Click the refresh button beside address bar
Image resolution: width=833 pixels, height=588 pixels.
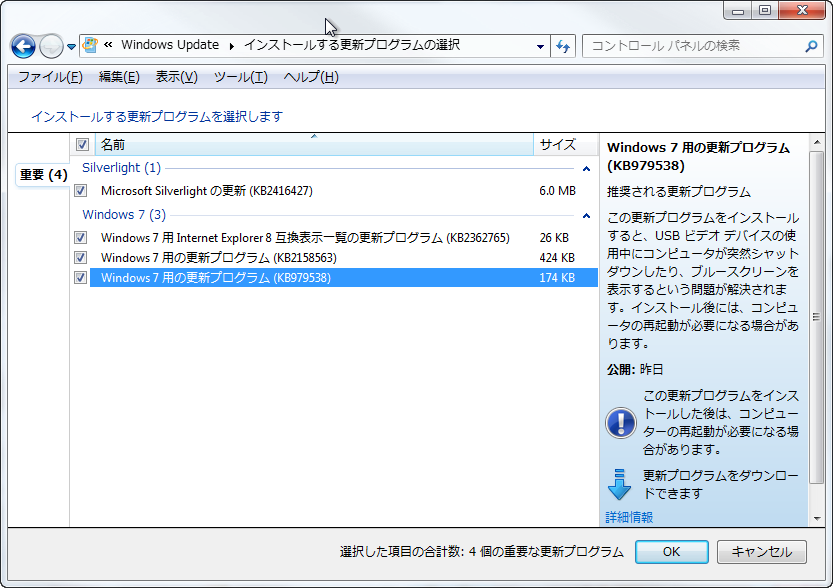563,46
